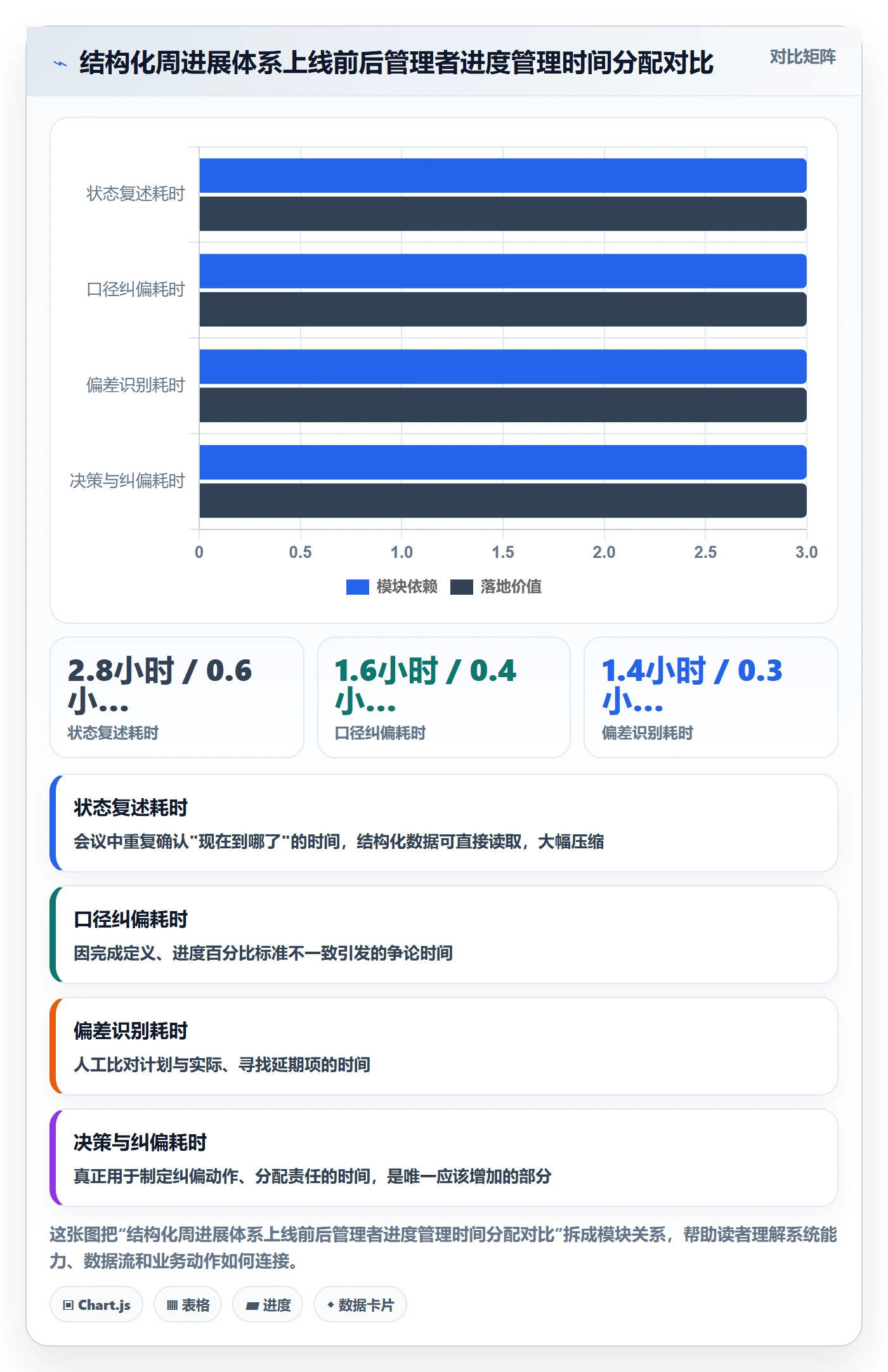This screenshot has width=888, height=1372.
Task: Click the 数据卡片 tag chip
Action: [x=360, y=1305]
